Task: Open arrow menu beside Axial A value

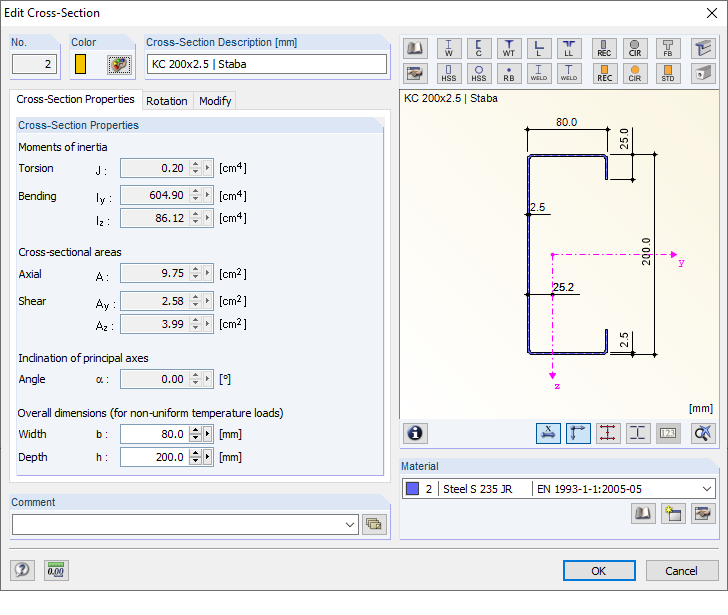Action: (x=208, y=273)
